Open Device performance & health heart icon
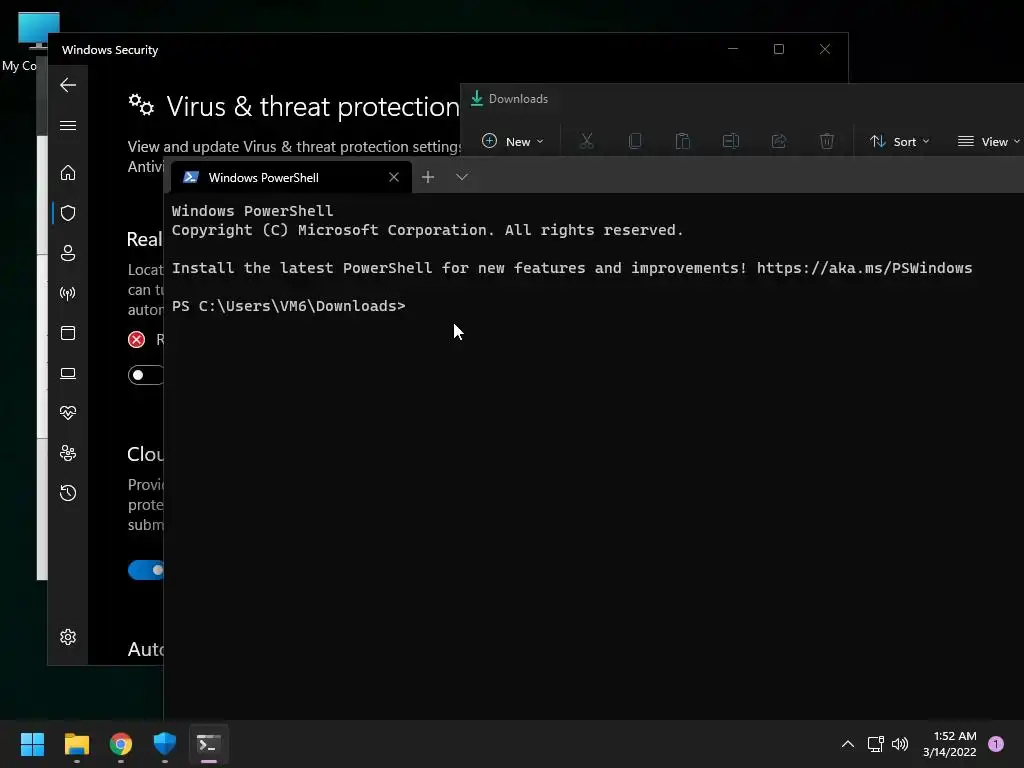 (x=68, y=413)
